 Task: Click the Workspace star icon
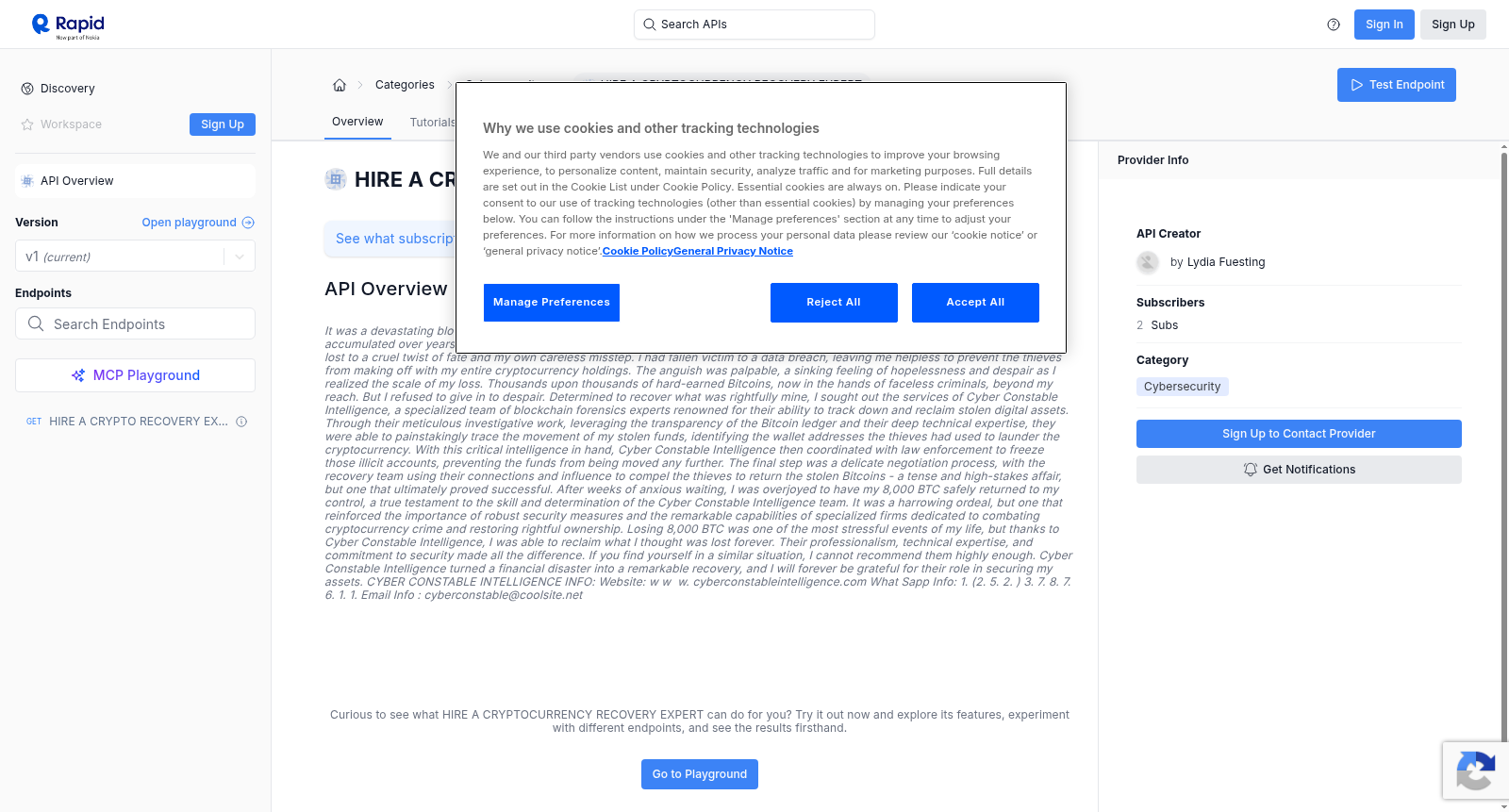click(27, 124)
